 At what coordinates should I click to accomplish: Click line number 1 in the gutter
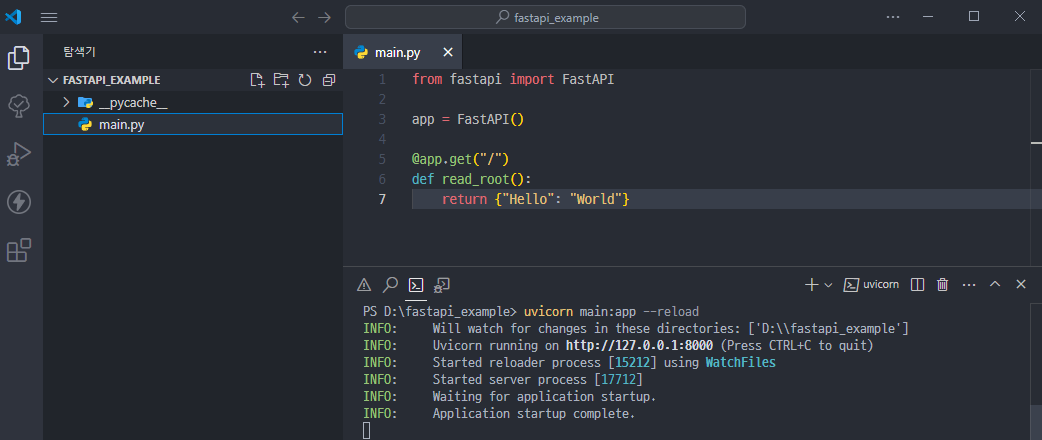click(x=382, y=79)
